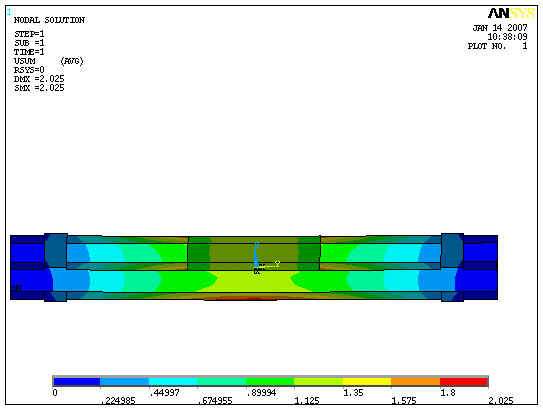Screen dimensions: 543x410
Task: Click the orange legend color band
Action: point(415,382)
